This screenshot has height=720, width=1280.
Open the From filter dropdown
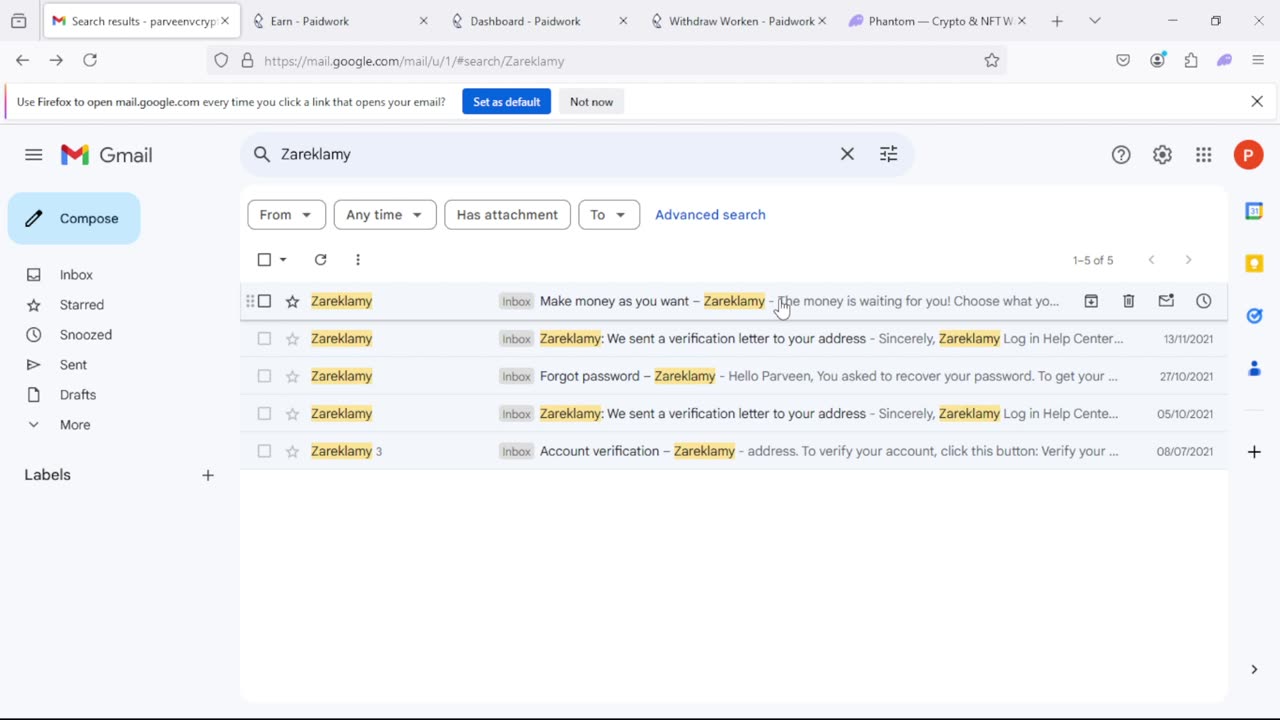click(x=286, y=215)
